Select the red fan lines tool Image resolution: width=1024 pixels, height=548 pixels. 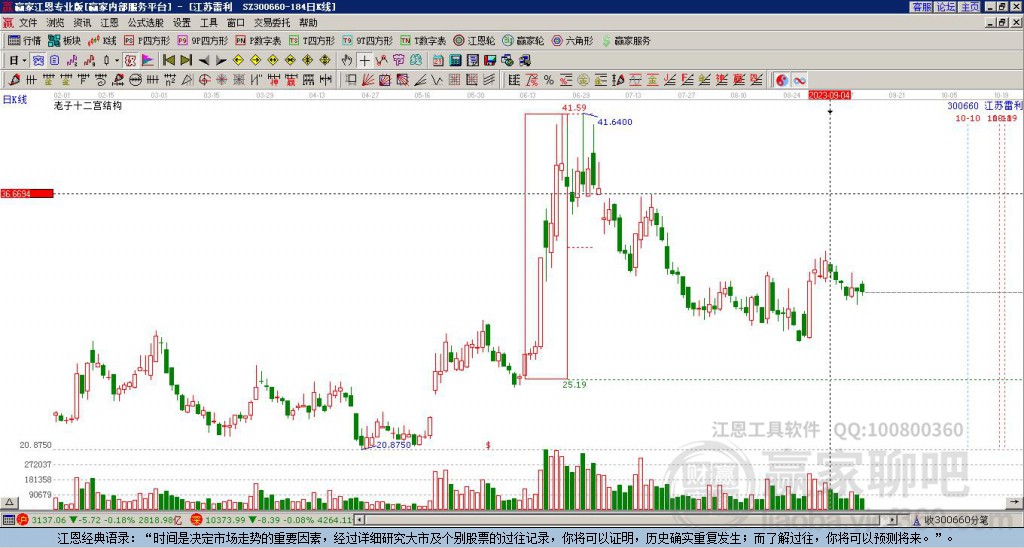(368, 80)
